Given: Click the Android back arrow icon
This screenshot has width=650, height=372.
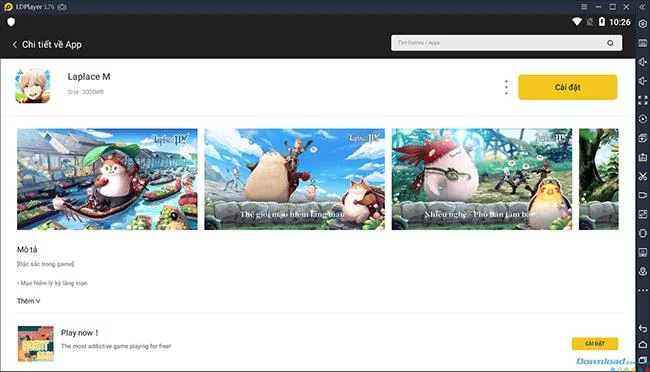Looking at the screenshot, I should coord(643,328).
